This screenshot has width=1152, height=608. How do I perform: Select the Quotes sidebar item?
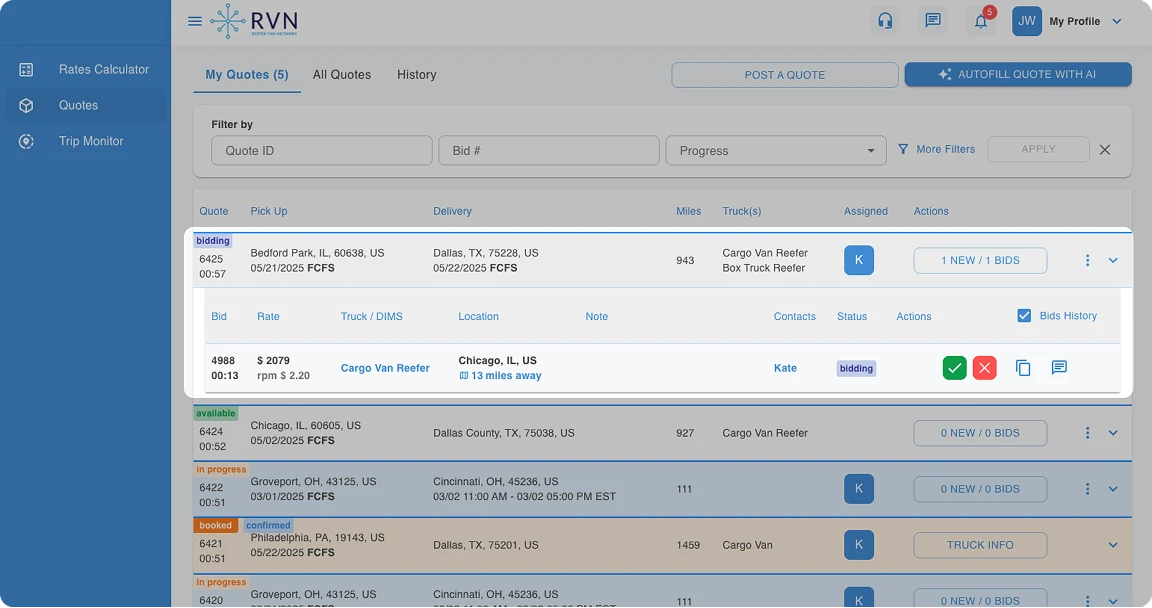click(x=85, y=106)
